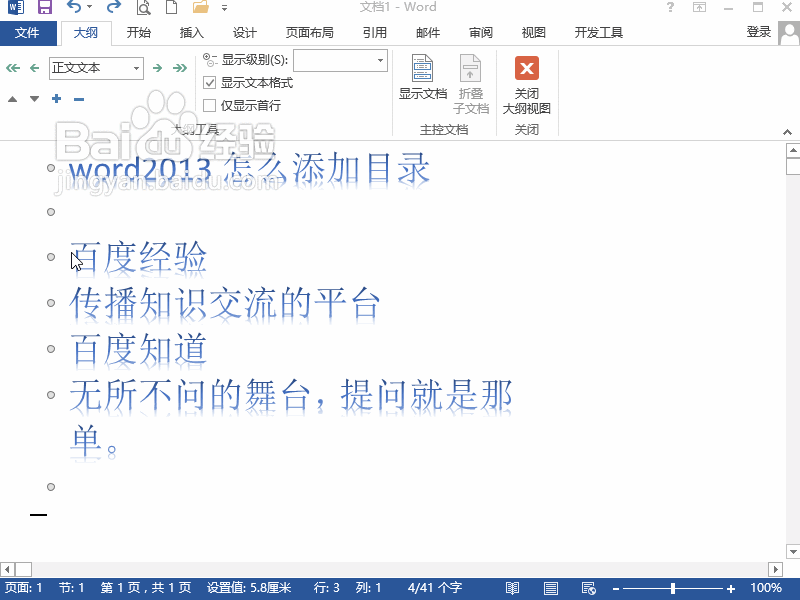This screenshot has width=800, height=600.
Task: Click the 折叠子文档 button
Action: [x=470, y=84]
